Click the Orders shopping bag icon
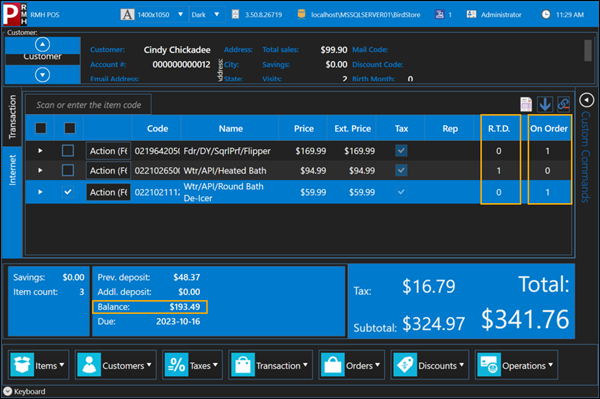This screenshot has width=600, height=399. (x=333, y=365)
